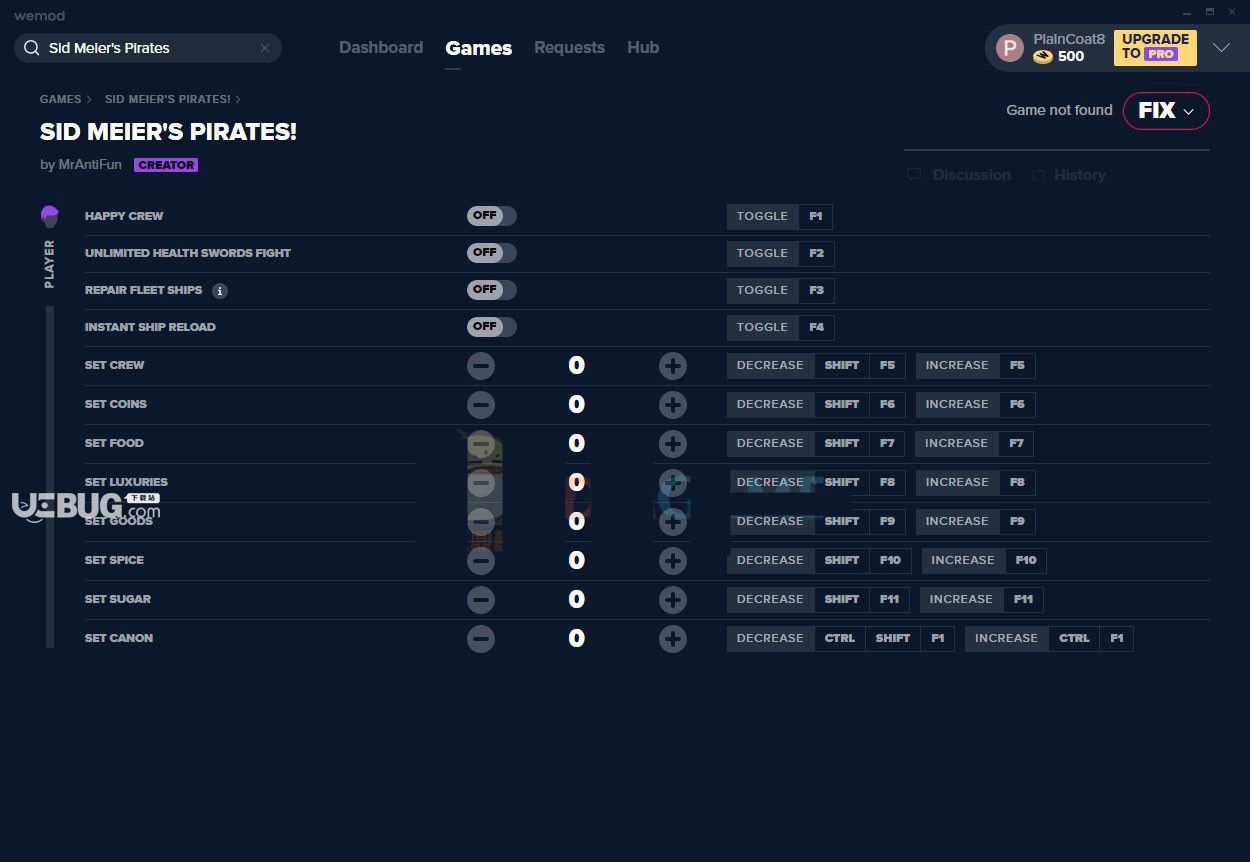The image size is (1250, 862).
Task: Click the Set Sugar DECREASE SHIFT F11 hotkey
Action: pos(818,600)
